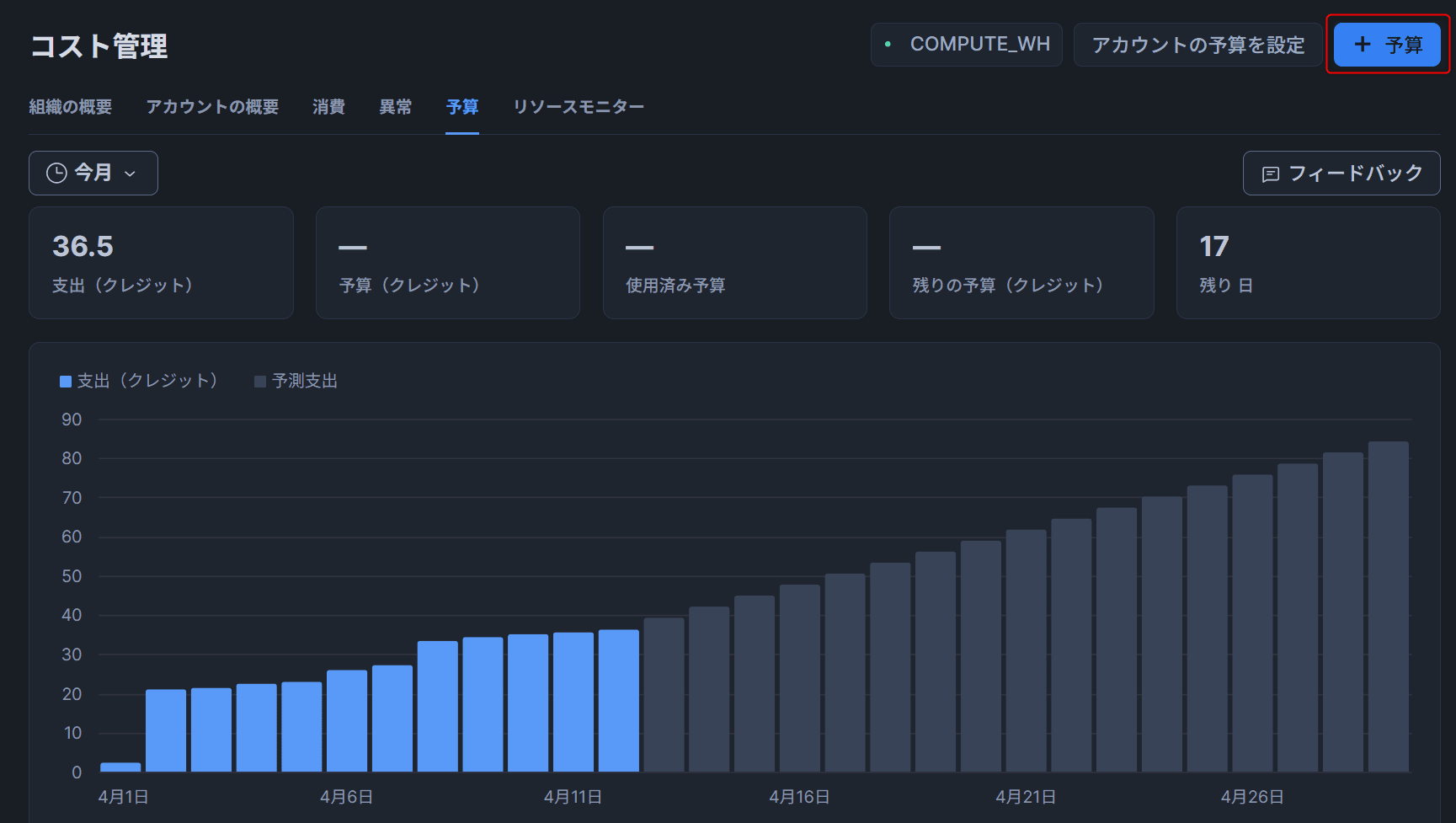Open the フィードバック button
Screen dimensions: 1456x823
[x=1341, y=173]
